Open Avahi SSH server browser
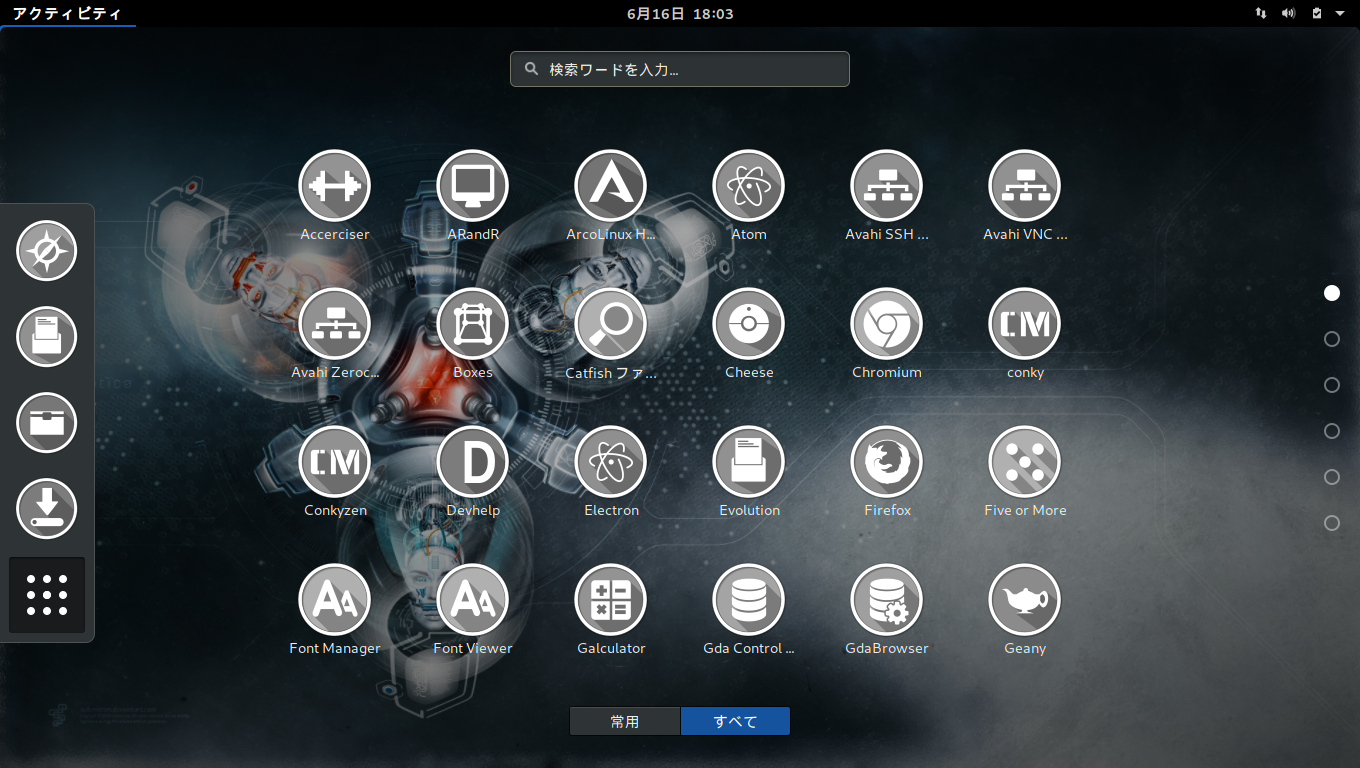This screenshot has height=768, width=1360. click(x=887, y=186)
